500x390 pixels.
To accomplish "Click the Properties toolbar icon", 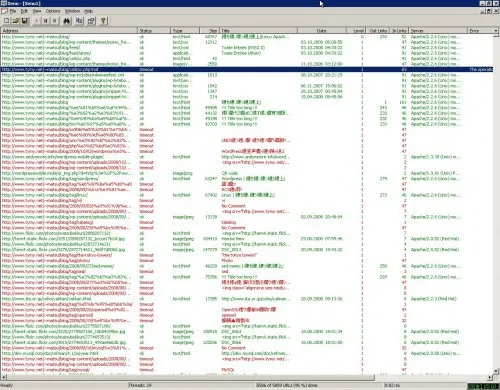I will (x=91, y=21).
